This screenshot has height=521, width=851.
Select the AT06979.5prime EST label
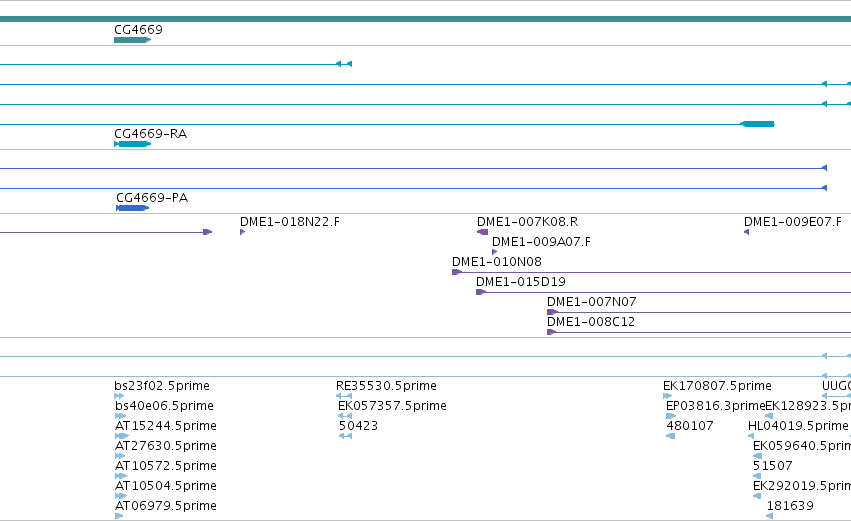pos(166,506)
